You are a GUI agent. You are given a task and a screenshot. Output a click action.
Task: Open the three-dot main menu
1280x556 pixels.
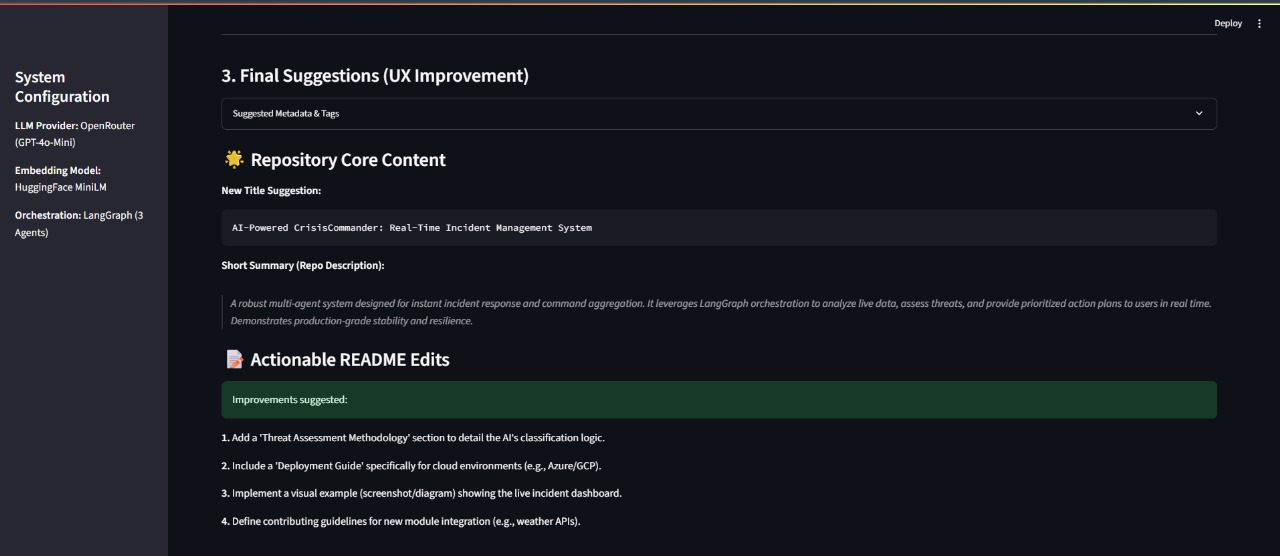tap(1259, 24)
